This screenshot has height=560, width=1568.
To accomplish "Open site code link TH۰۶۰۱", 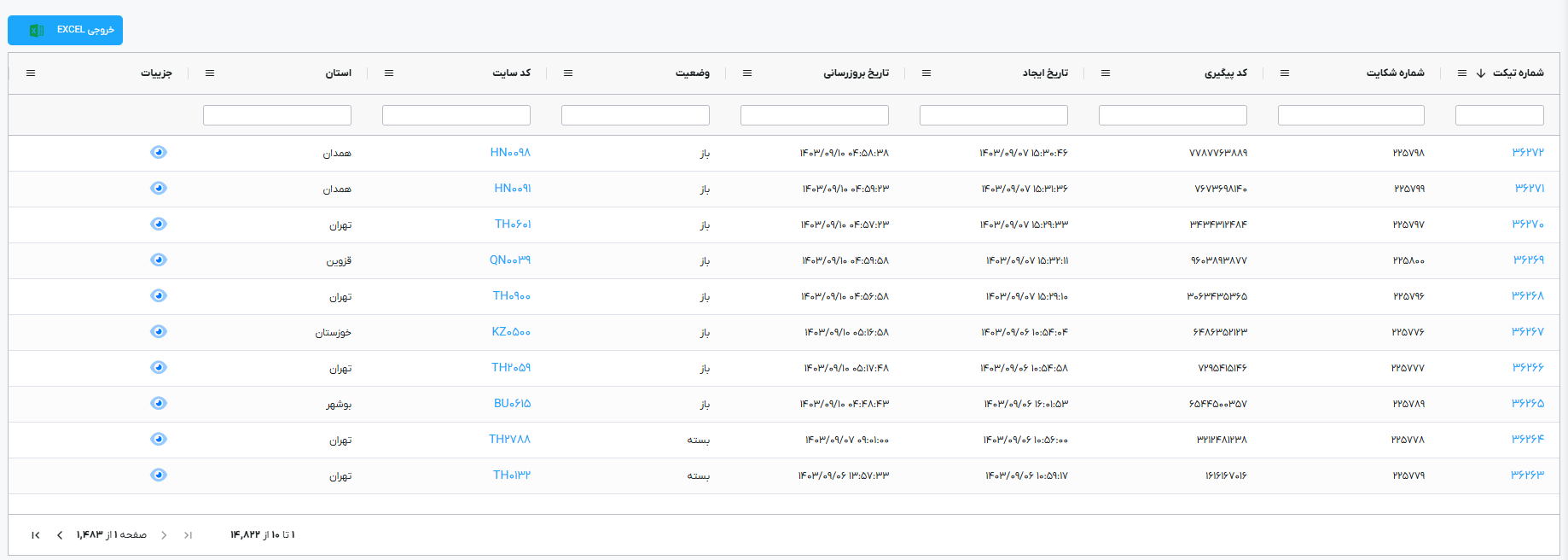I will (513, 224).
